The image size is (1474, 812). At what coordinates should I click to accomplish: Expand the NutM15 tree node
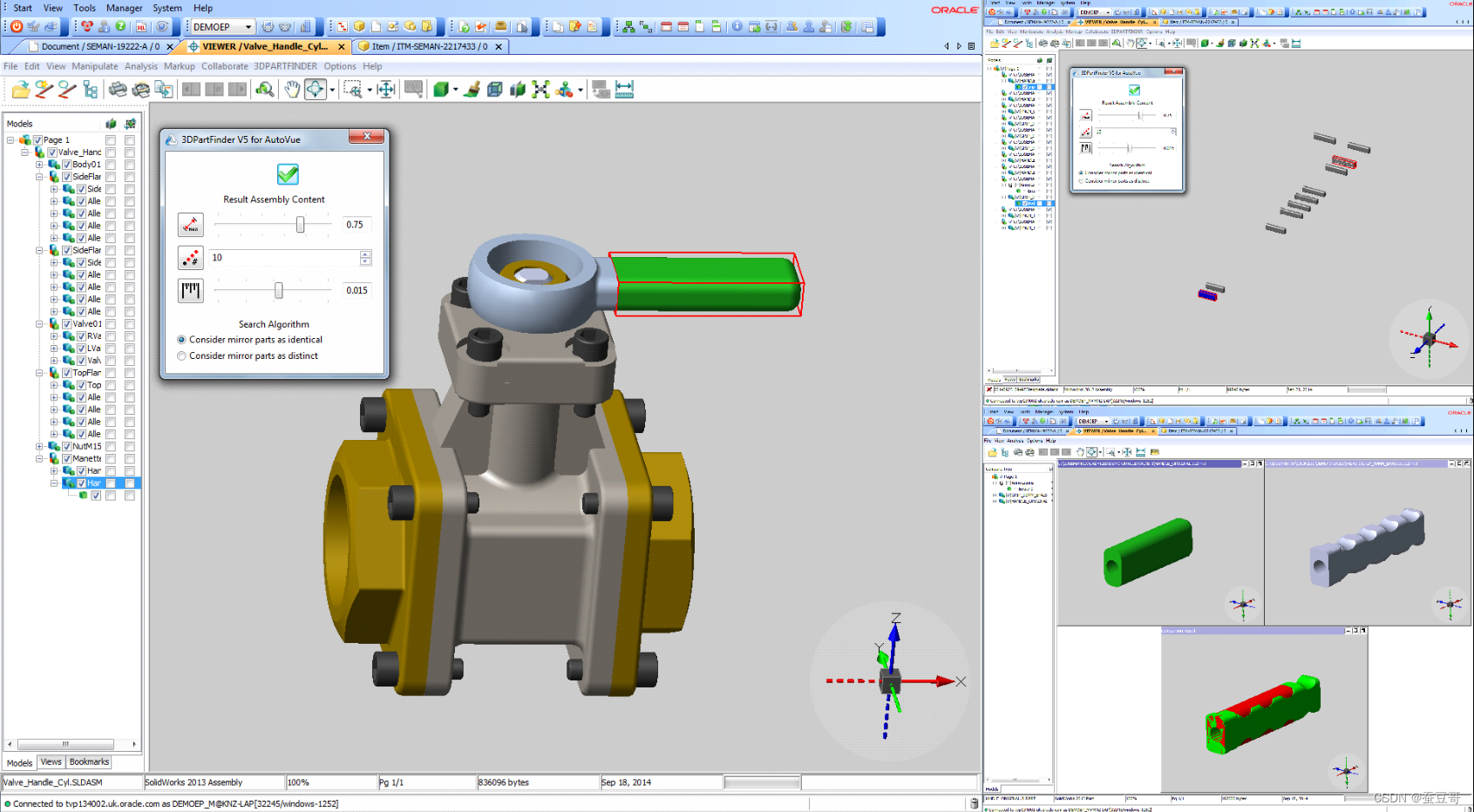(39, 446)
